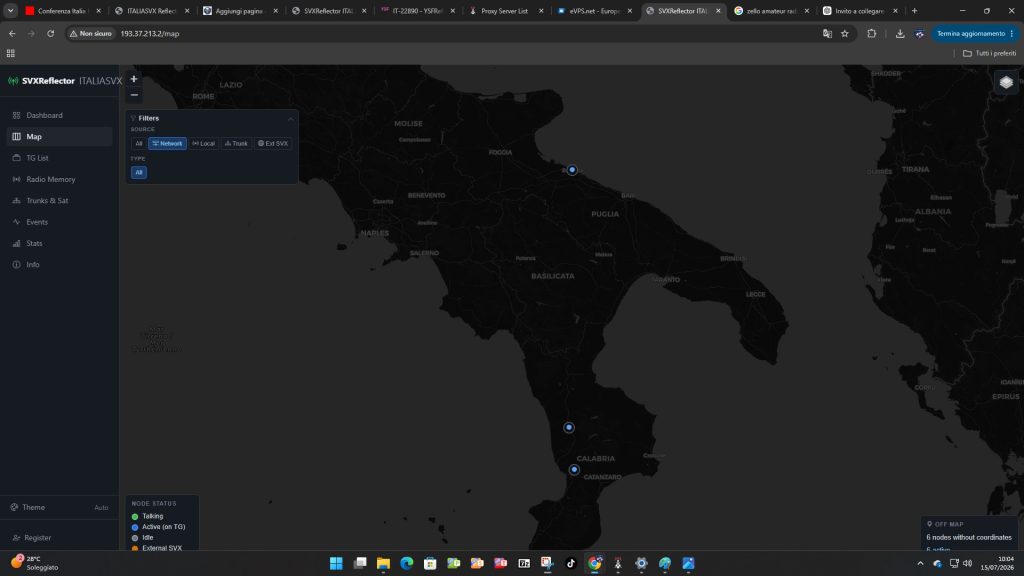The height and width of the screenshot is (576, 1024).
Task: Collapse the Filters panel chevron
Action: [291, 118]
